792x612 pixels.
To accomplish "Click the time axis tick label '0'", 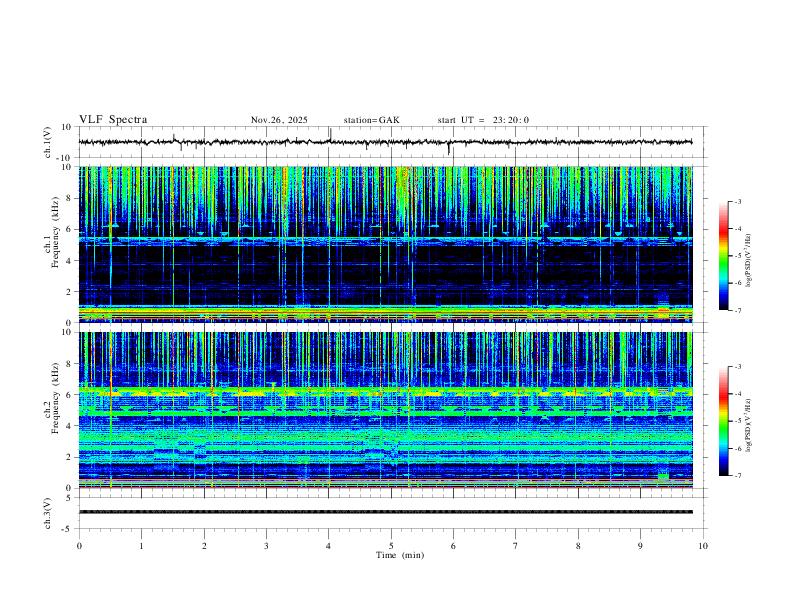I will (79, 546).
